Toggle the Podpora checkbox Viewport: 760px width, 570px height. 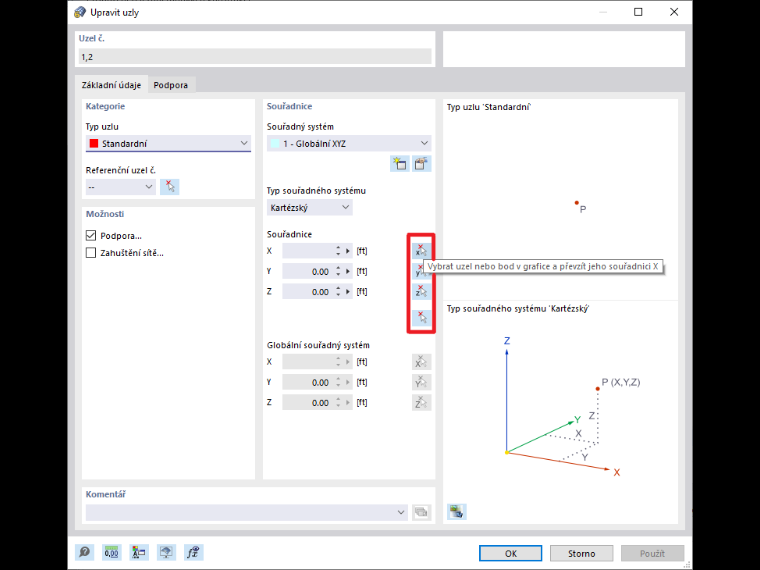[x=91, y=236]
